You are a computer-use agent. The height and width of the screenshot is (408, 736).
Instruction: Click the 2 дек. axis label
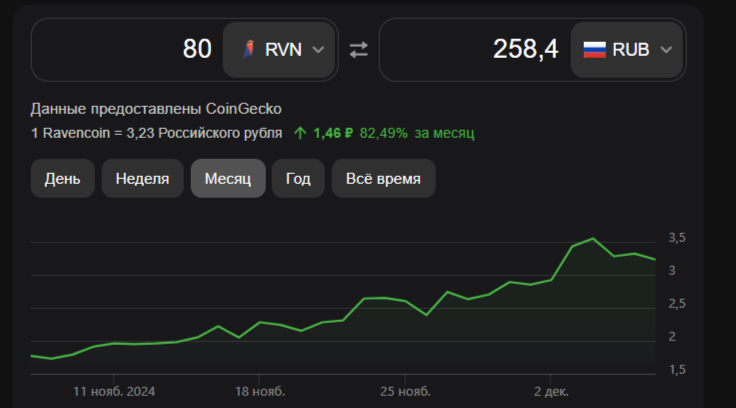click(x=551, y=392)
